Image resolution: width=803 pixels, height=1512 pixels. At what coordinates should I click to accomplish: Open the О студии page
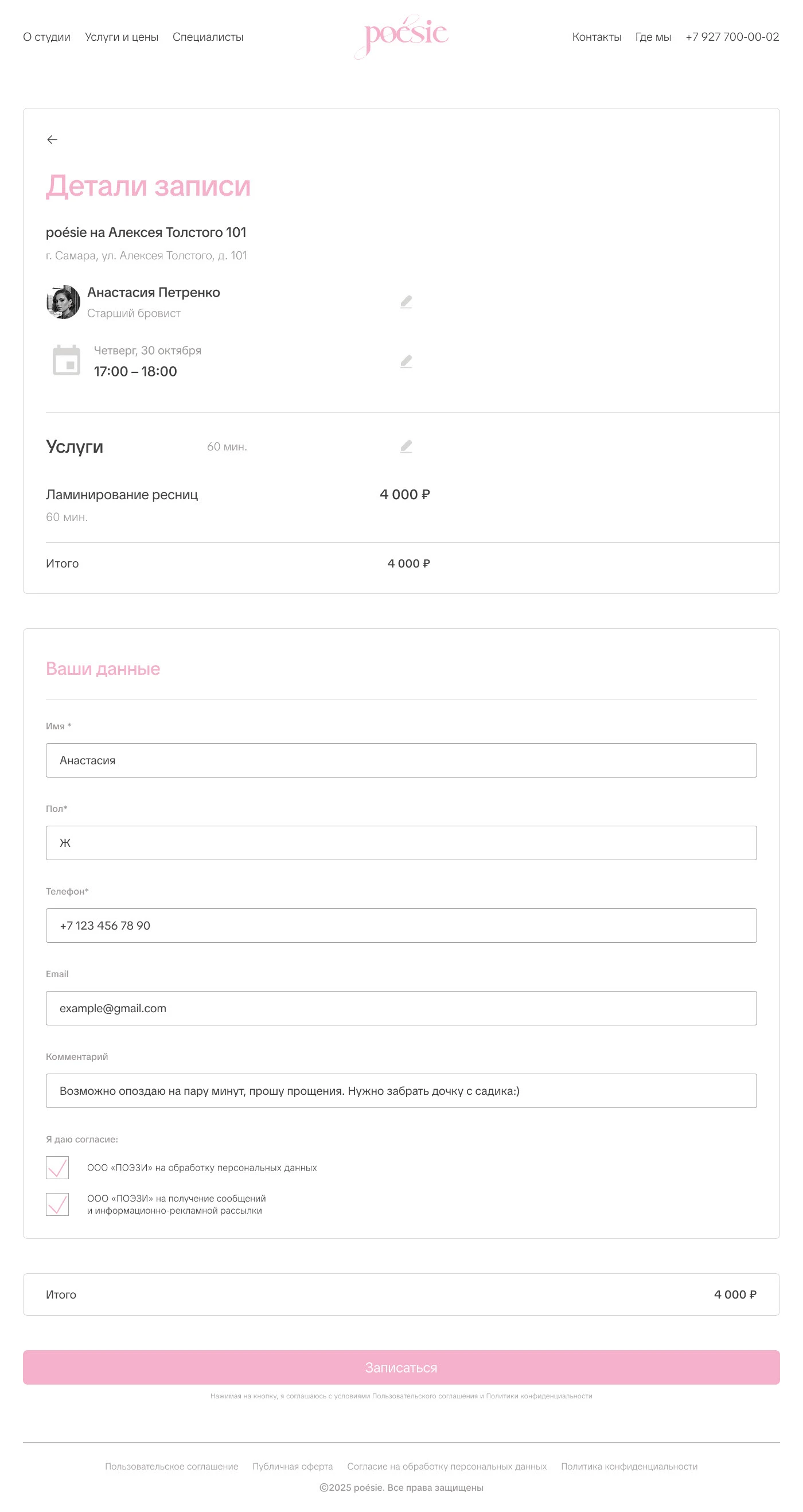coord(46,37)
